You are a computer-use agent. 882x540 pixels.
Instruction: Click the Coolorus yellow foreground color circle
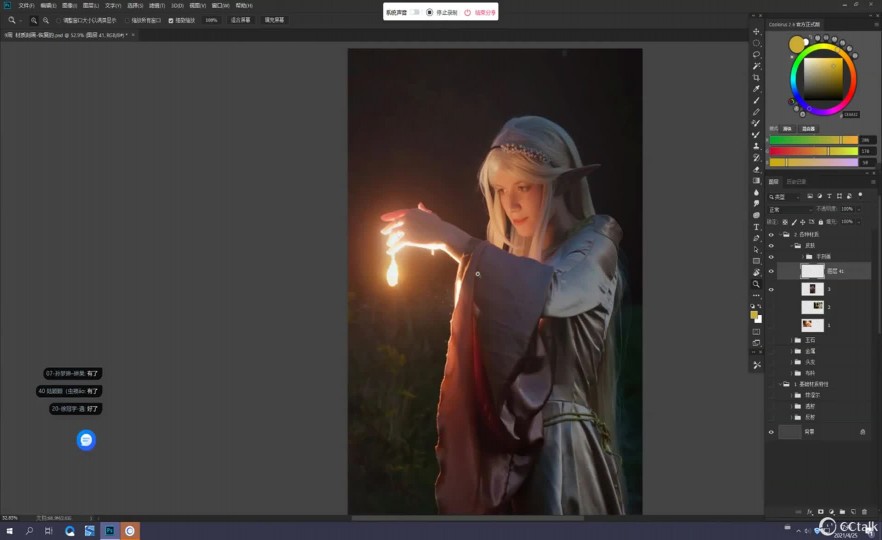click(x=796, y=44)
